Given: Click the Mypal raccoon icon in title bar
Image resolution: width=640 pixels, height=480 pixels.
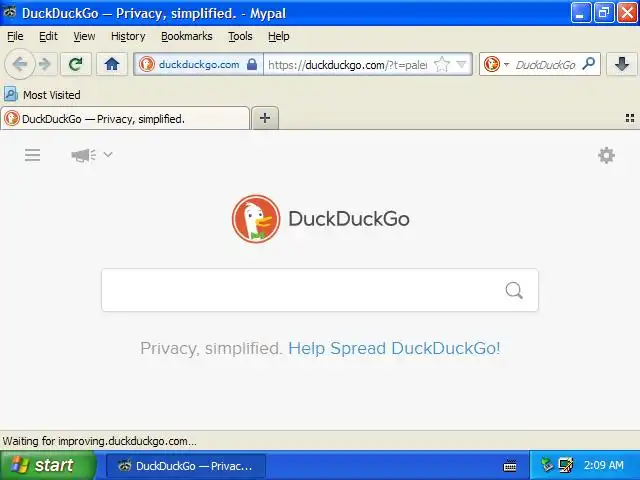Looking at the screenshot, I should (10, 12).
